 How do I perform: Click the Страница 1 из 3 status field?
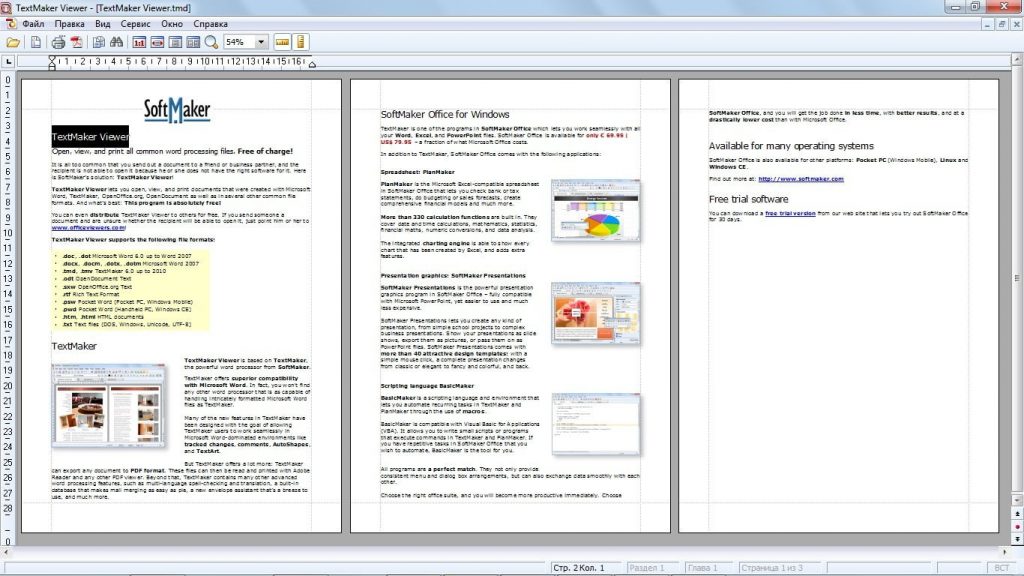click(780, 568)
